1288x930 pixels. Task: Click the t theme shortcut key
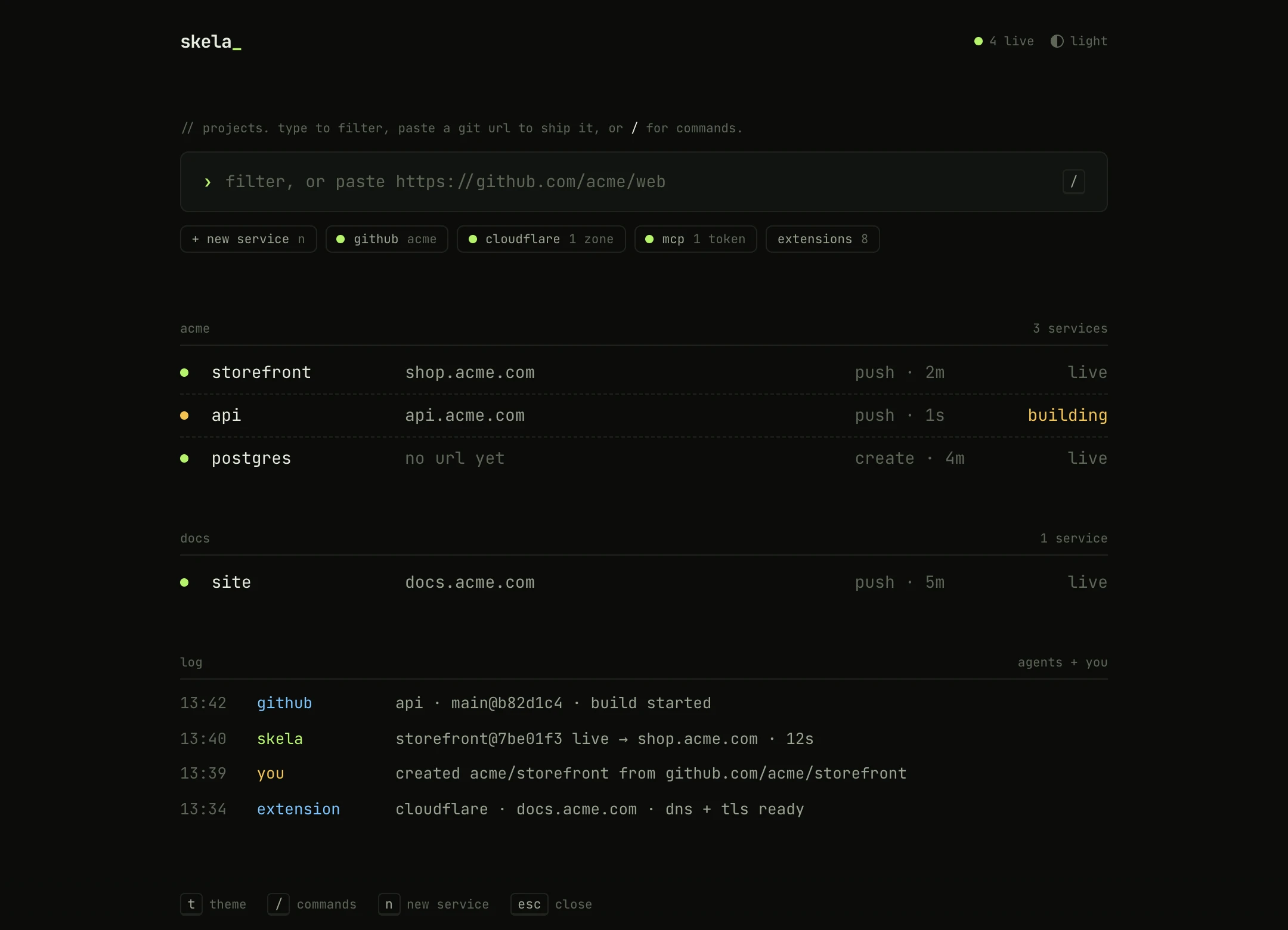[x=191, y=904]
